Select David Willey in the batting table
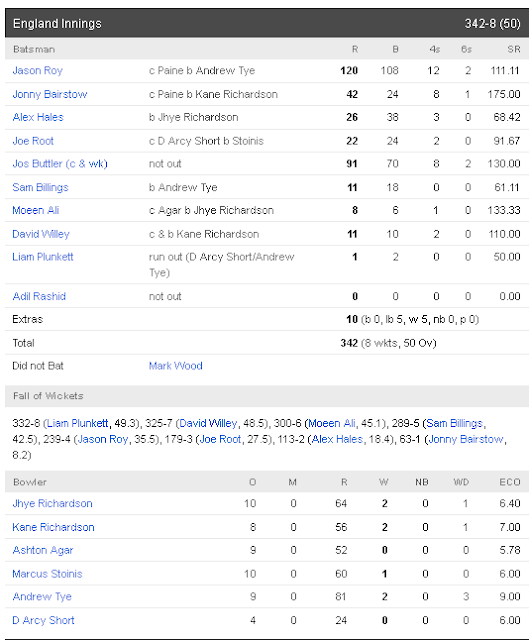Image resolution: width=529 pixels, height=640 pixels. pos(41,234)
